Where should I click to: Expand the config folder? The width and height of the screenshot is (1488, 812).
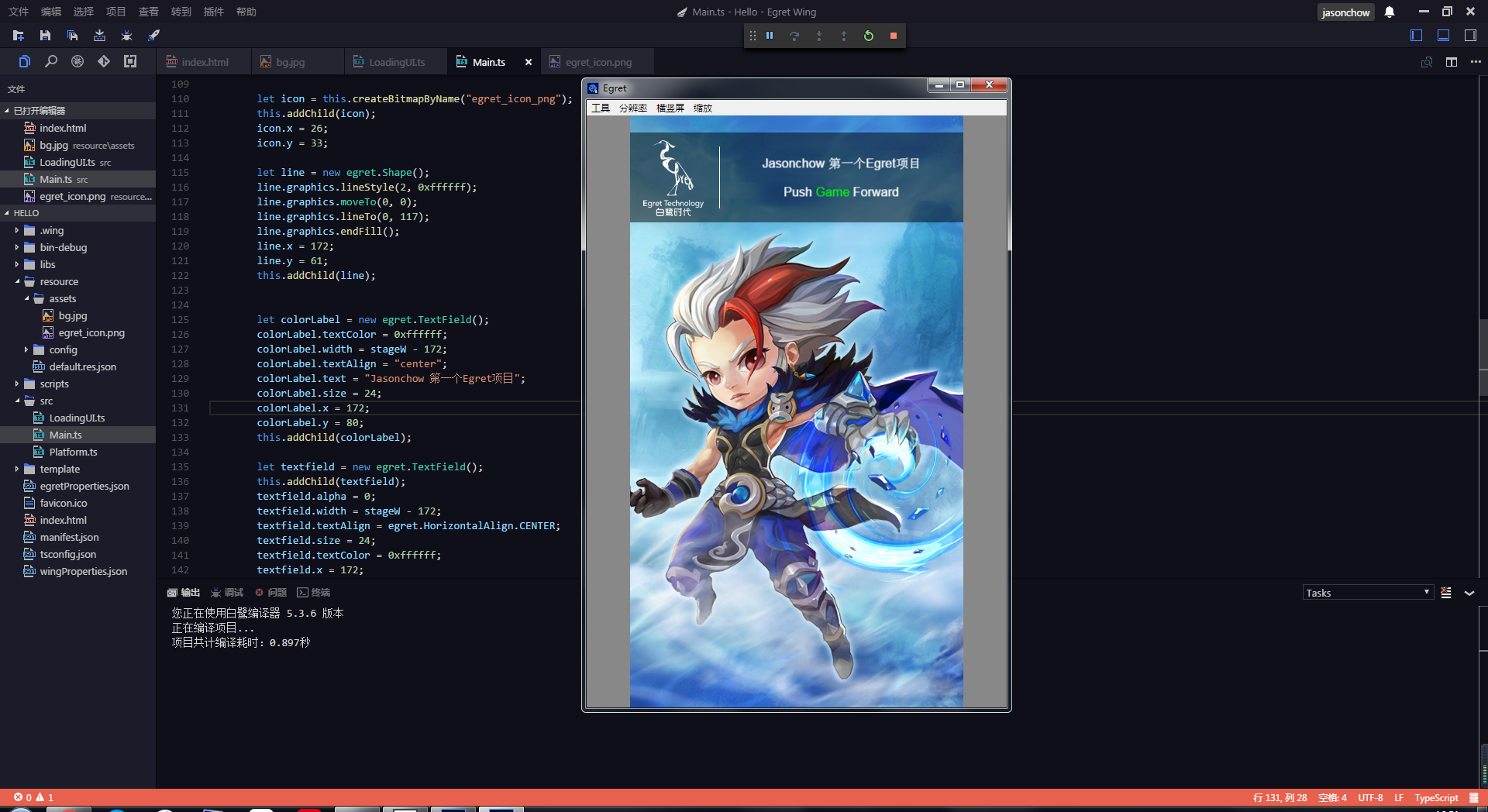(x=26, y=349)
